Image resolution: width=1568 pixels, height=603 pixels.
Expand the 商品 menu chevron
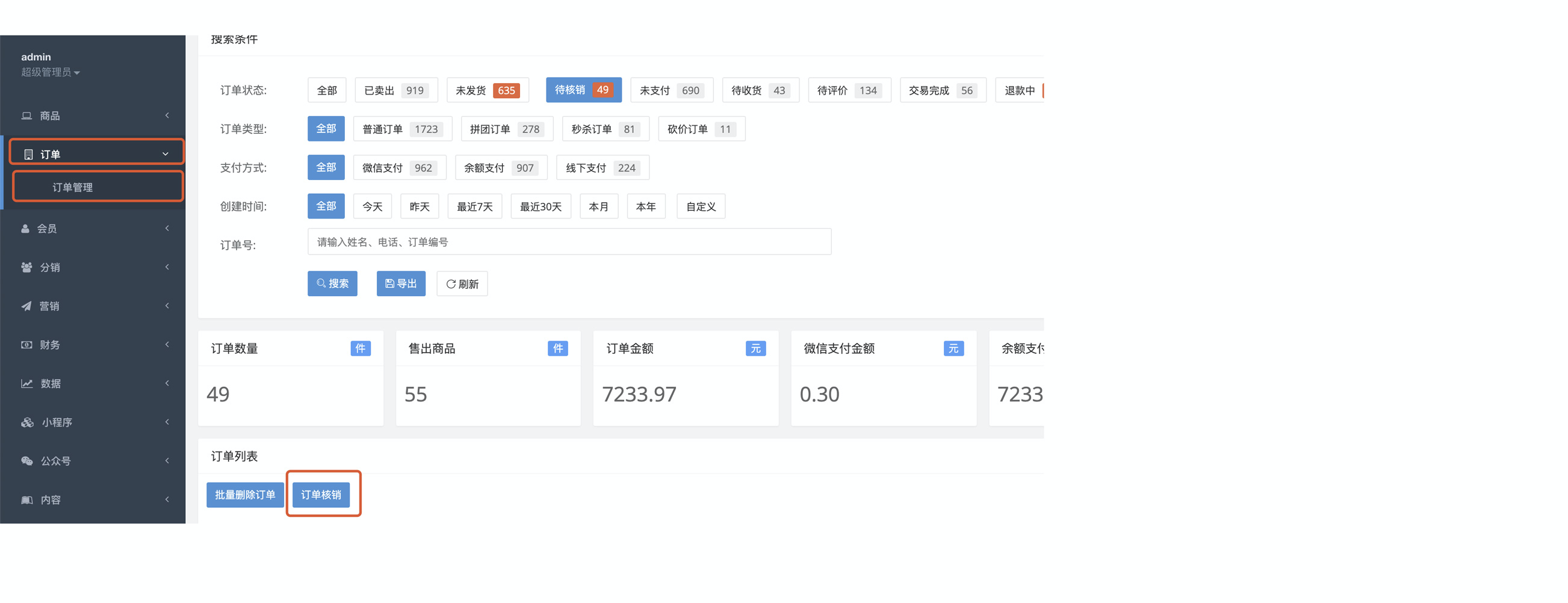pos(167,116)
